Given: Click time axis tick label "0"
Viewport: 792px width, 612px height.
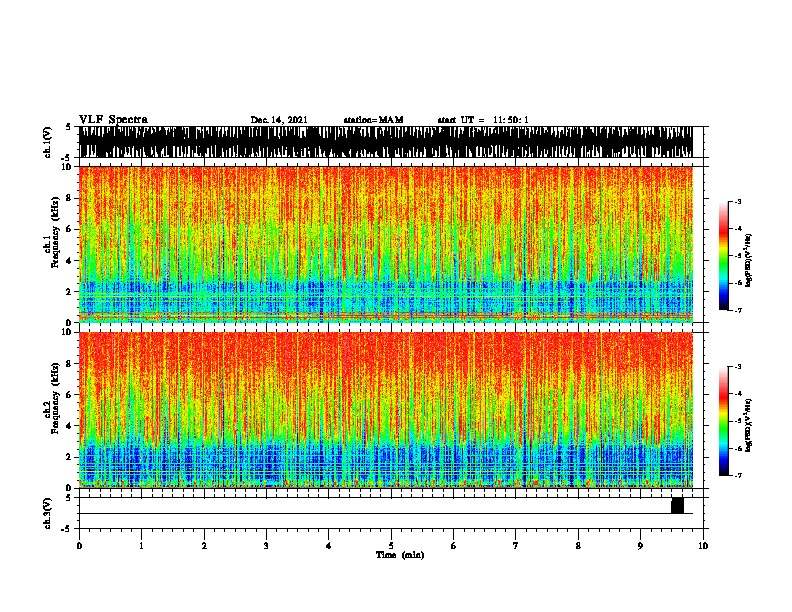Looking at the screenshot, I should pos(79,546).
